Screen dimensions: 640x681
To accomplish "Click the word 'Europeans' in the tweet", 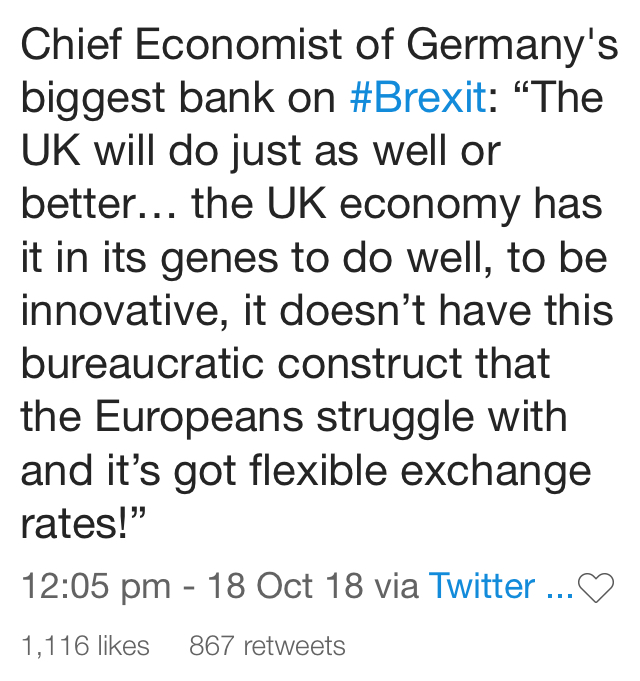I will (199, 419).
